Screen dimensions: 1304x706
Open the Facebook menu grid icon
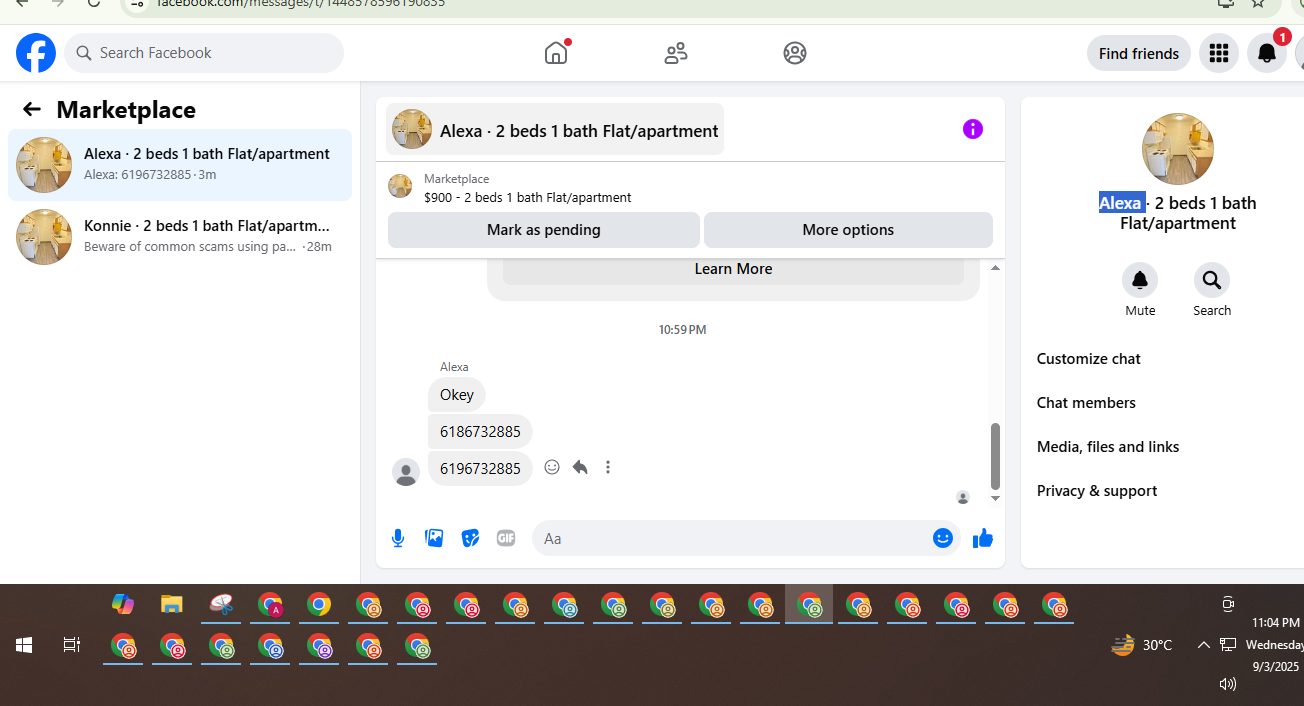(1218, 53)
